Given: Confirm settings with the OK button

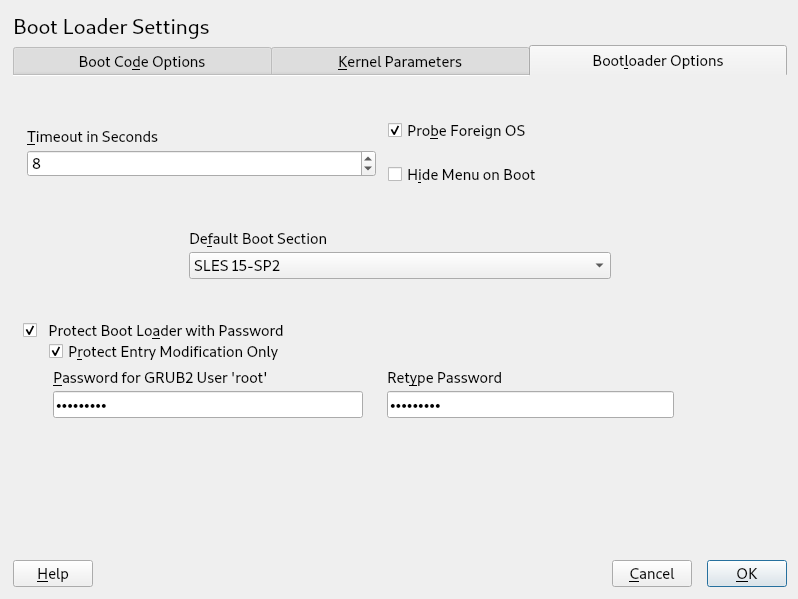Looking at the screenshot, I should [746, 574].
